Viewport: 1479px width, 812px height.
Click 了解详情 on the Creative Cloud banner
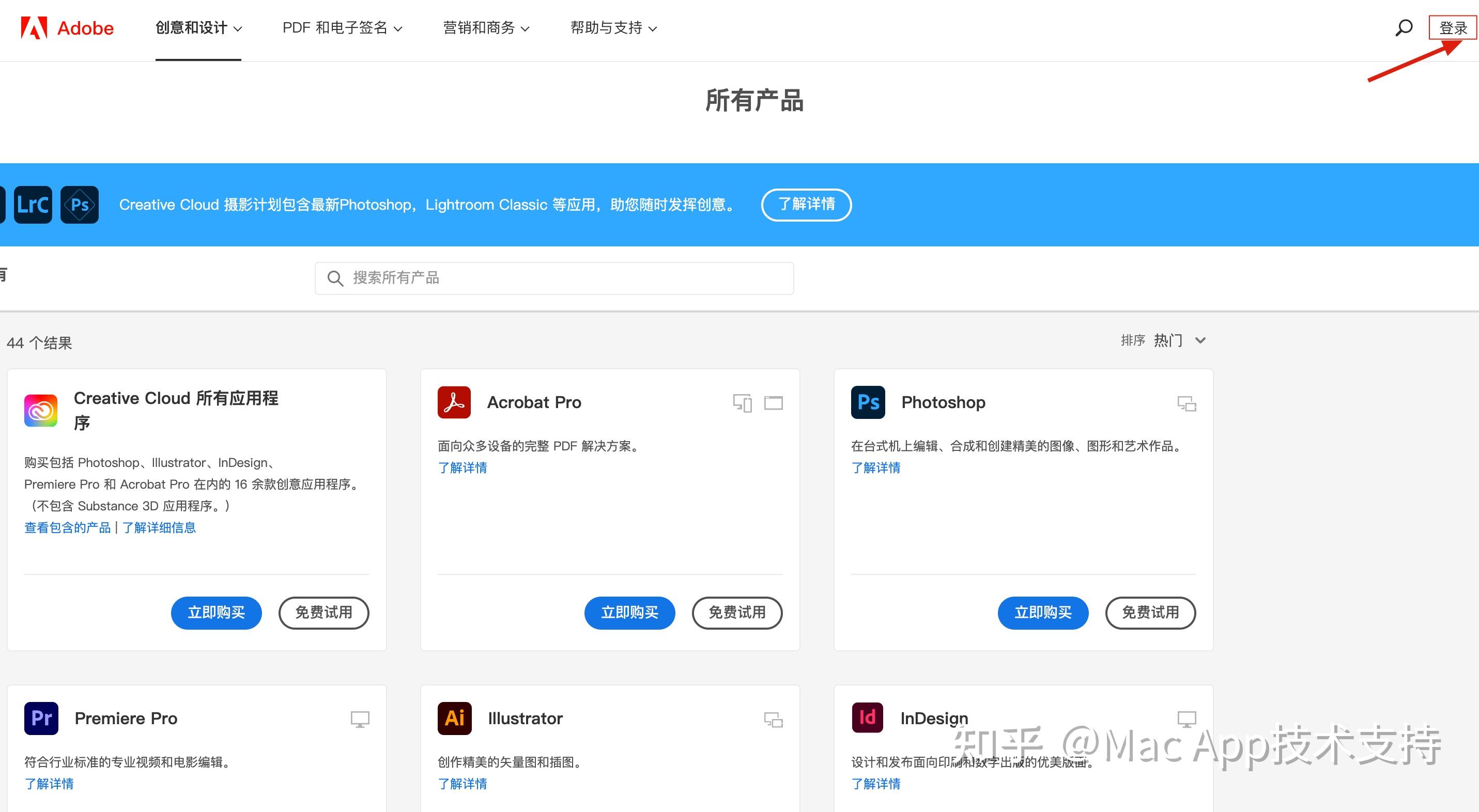(x=806, y=204)
